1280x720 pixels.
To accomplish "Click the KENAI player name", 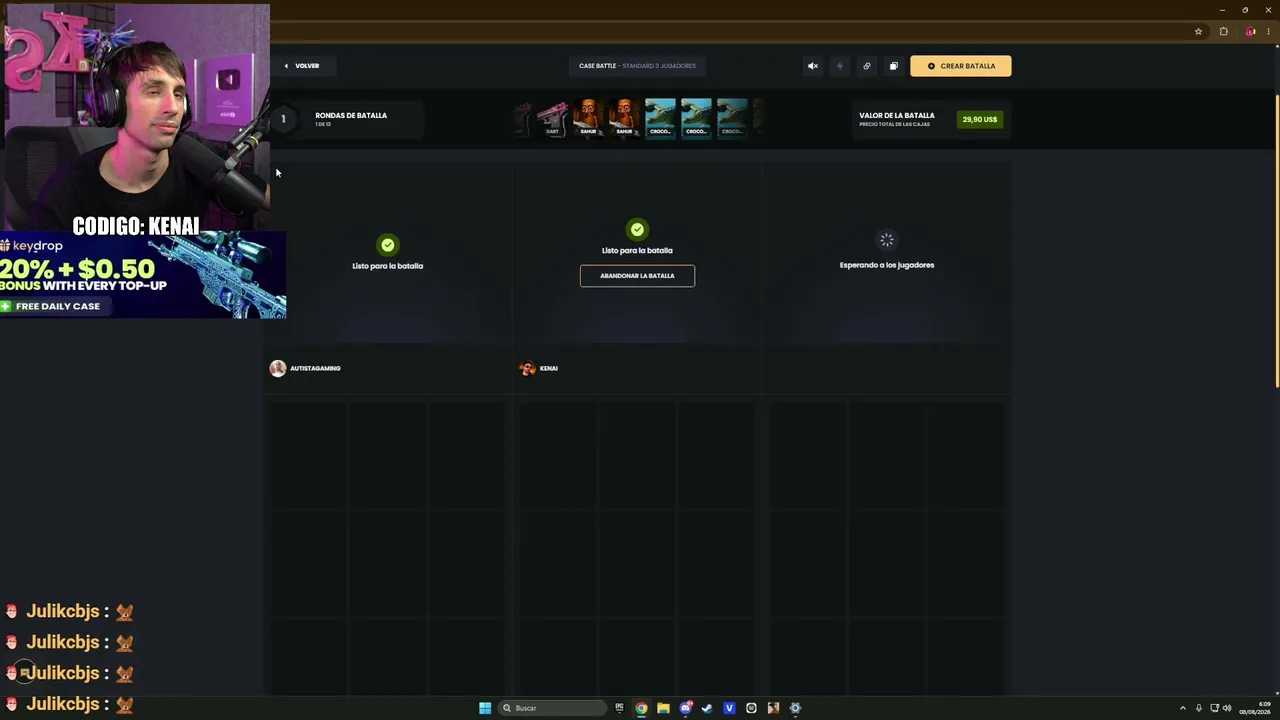I will (549, 368).
